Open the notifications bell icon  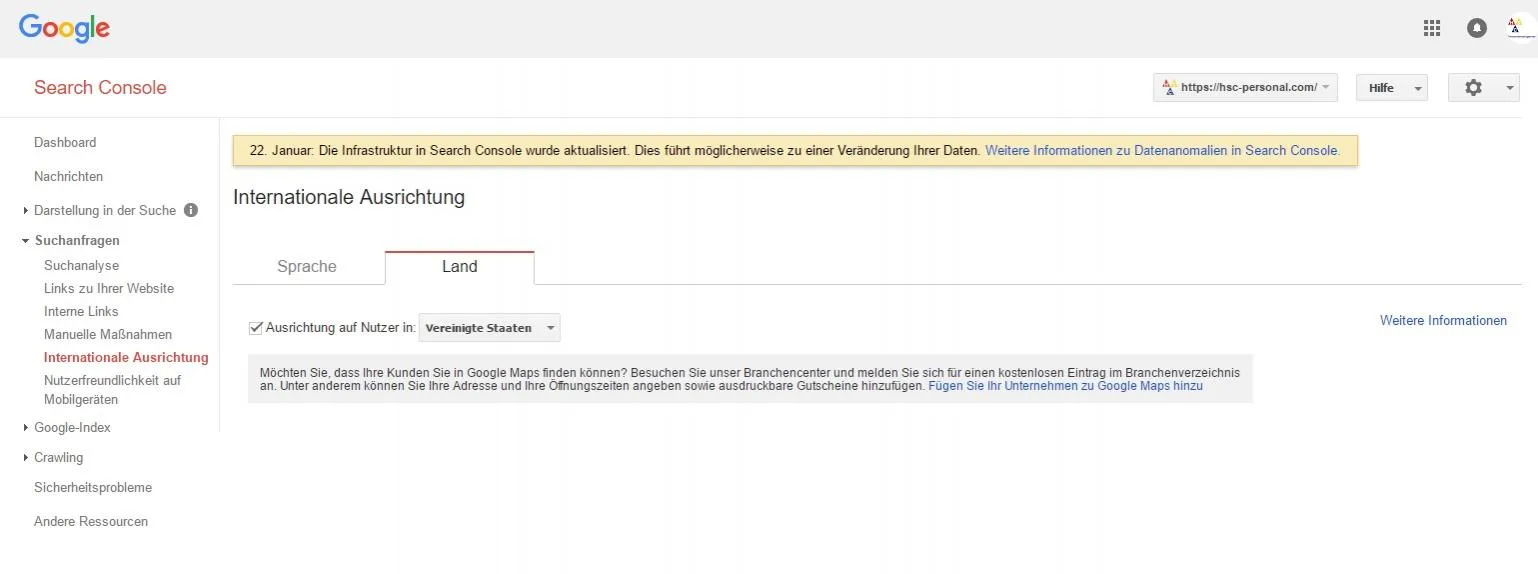[1477, 28]
